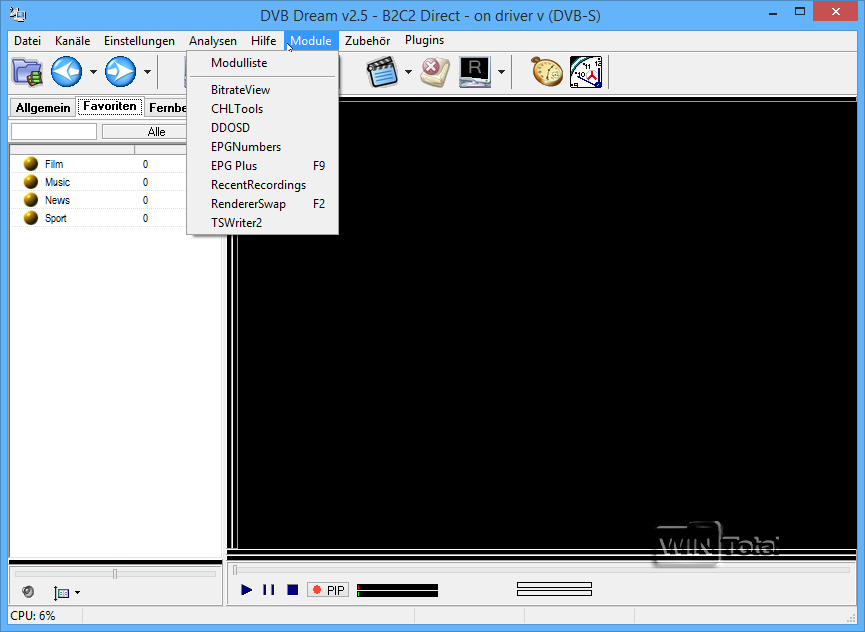865x632 pixels.
Task: Click the F9 shortcut label for EPG Plus
Action: pos(319,166)
